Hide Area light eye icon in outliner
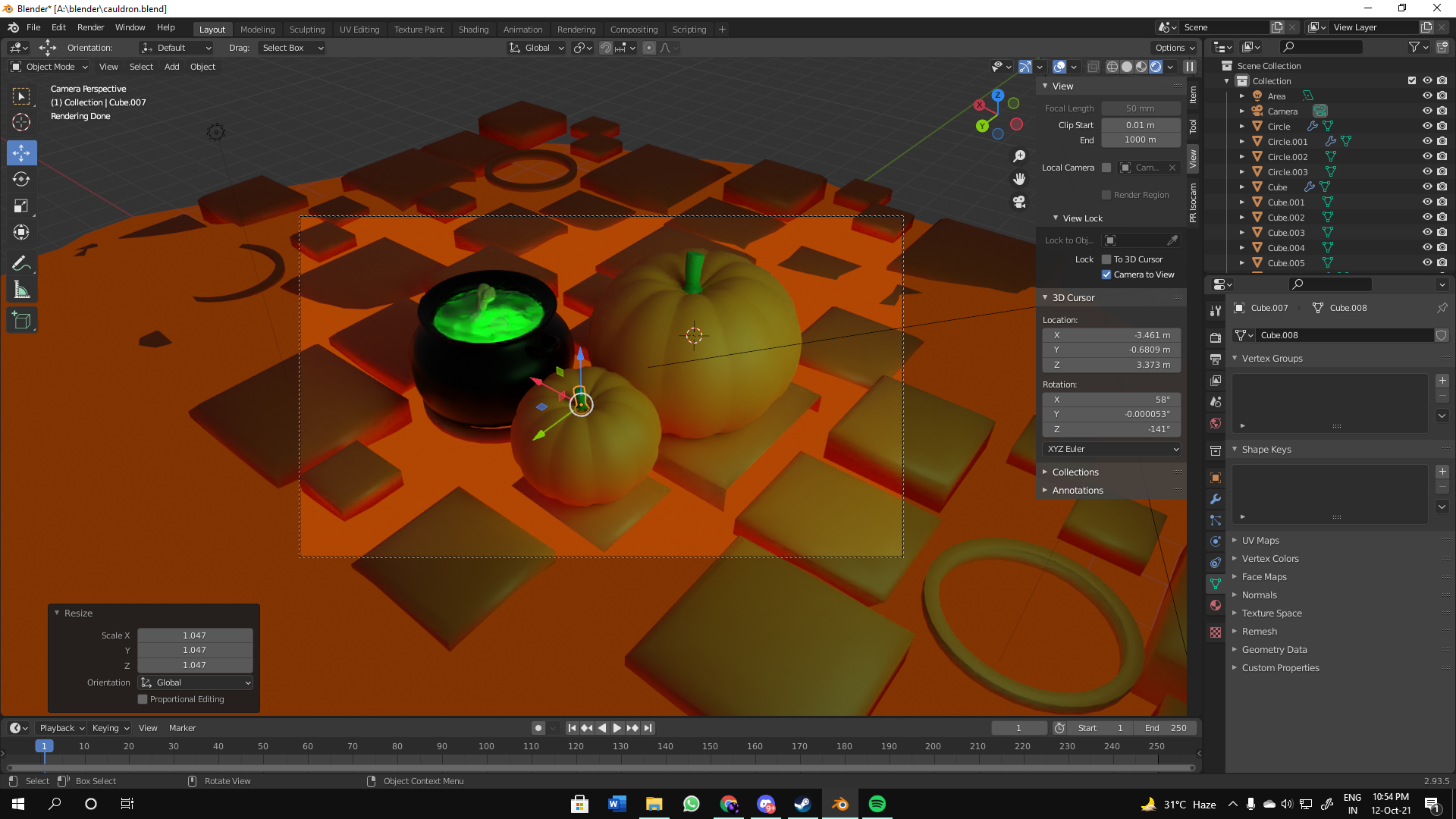Screen dimensions: 1456x819 tap(1427, 96)
